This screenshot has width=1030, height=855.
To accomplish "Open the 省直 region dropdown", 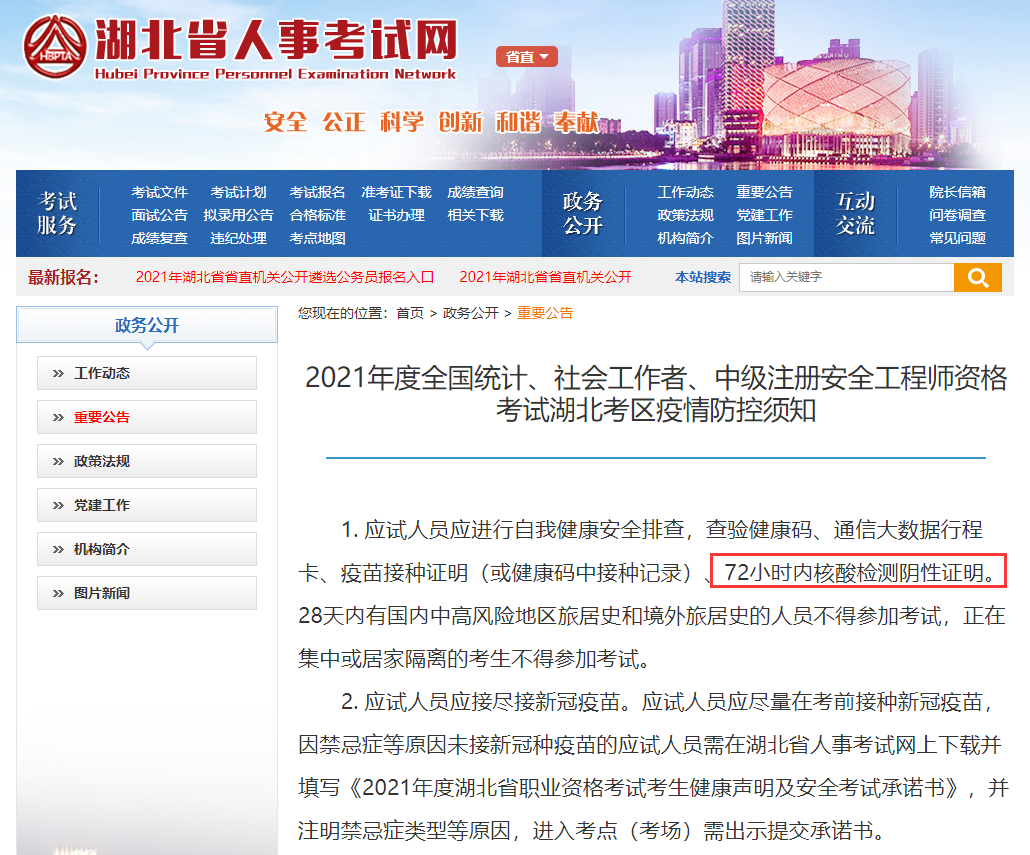I will (526, 57).
